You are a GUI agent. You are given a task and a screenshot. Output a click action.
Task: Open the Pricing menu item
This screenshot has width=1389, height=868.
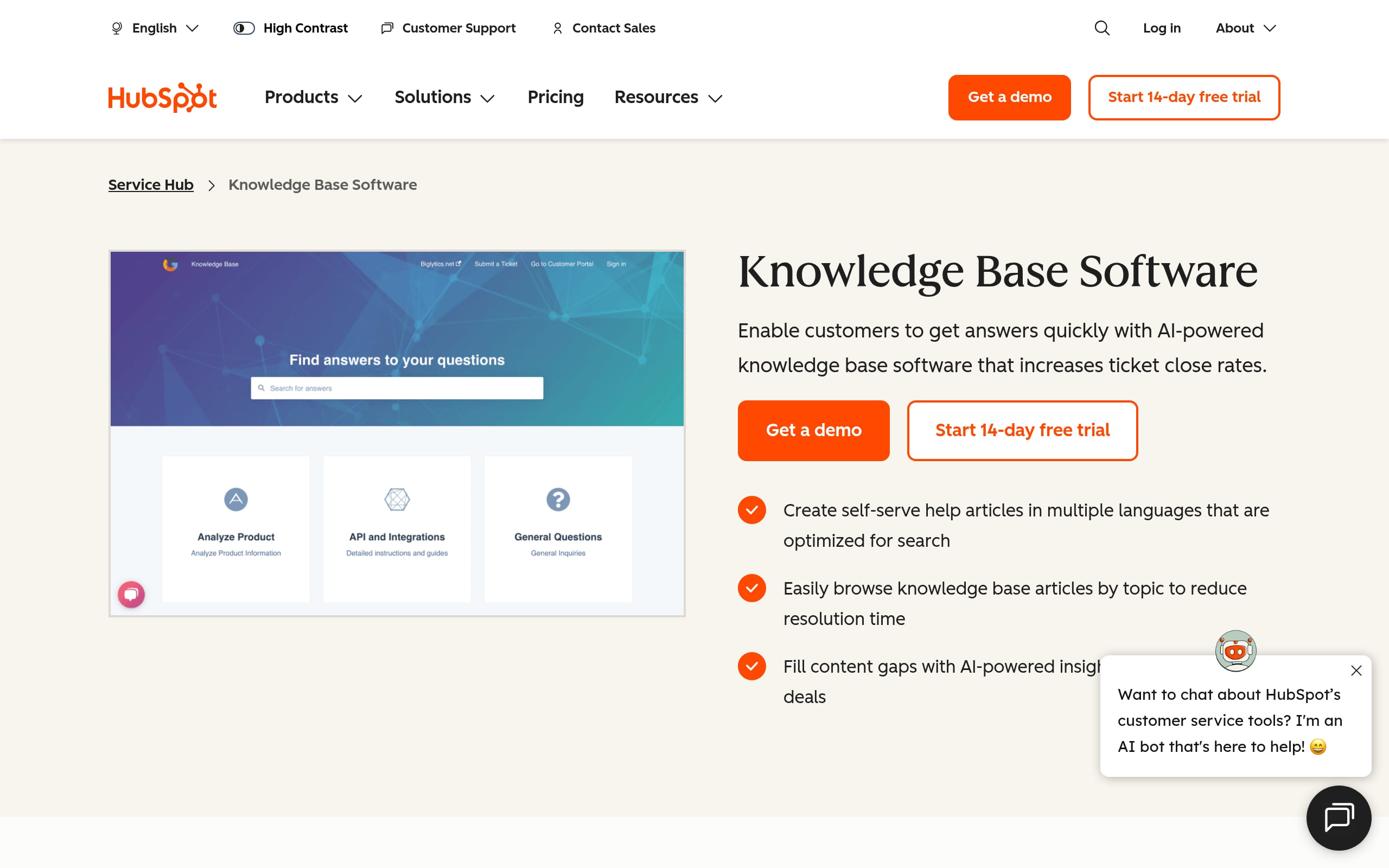coord(555,97)
